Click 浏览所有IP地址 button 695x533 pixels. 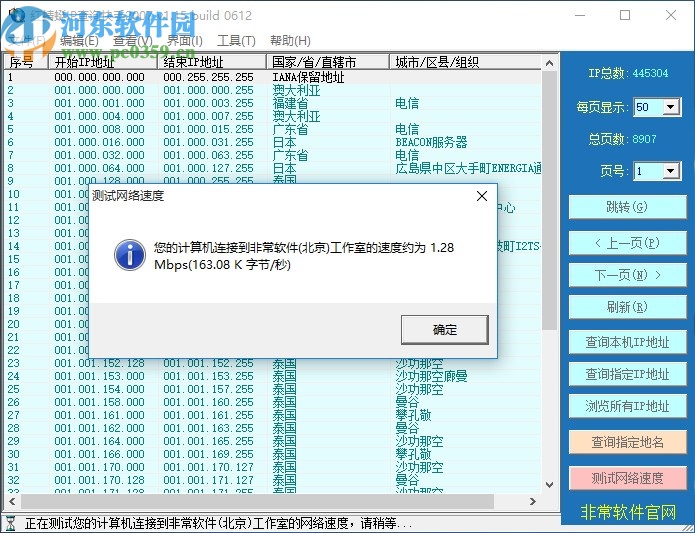627,406
